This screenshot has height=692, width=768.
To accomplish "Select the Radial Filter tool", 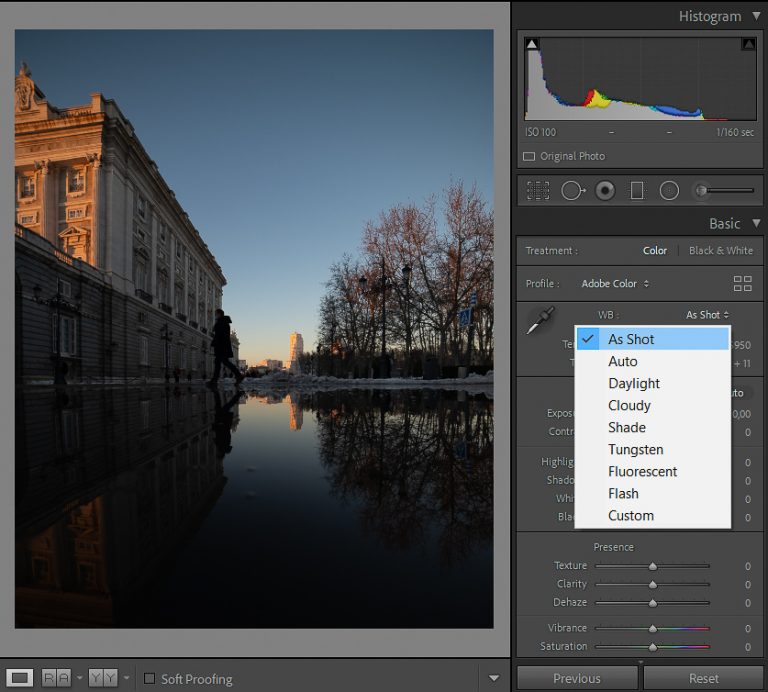I will [669, 191].
